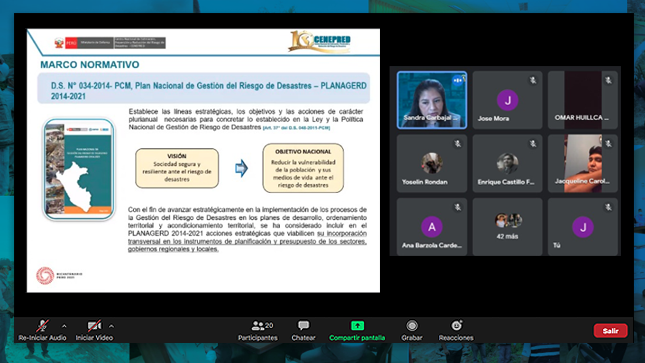Click the red Salir button

(610, 330)
